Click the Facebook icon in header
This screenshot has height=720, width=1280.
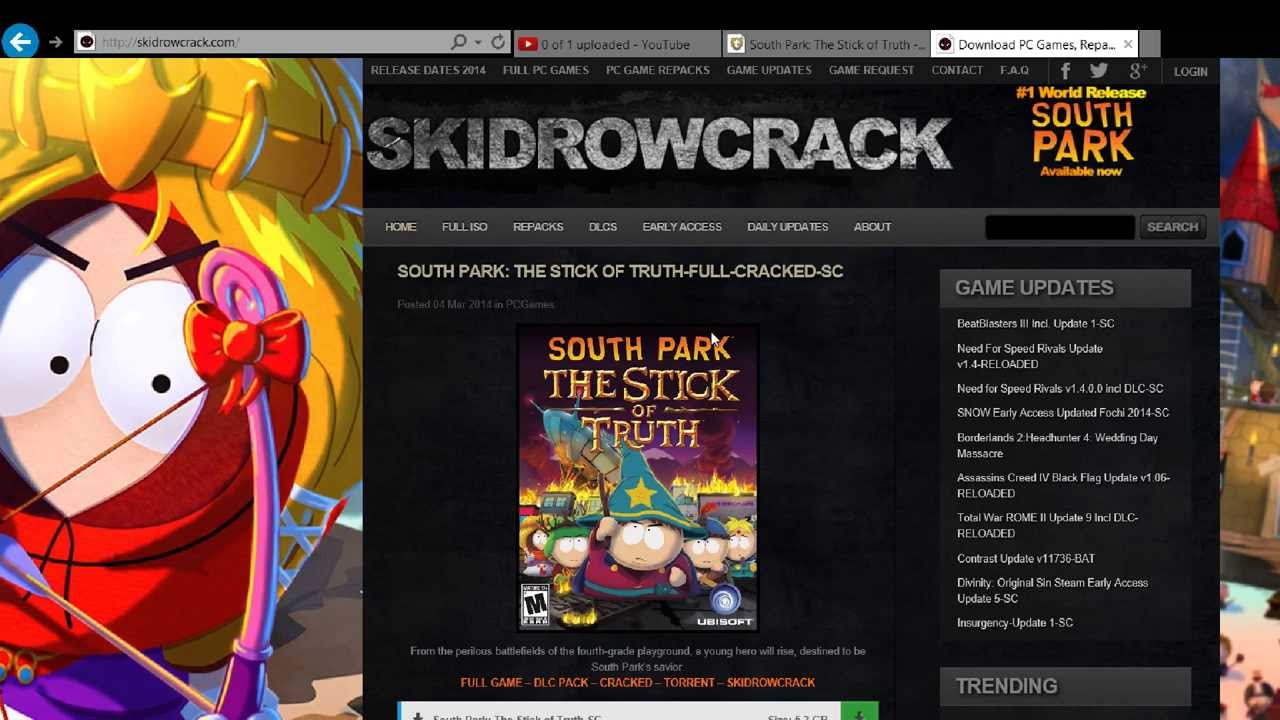(x=1065, y=70)
